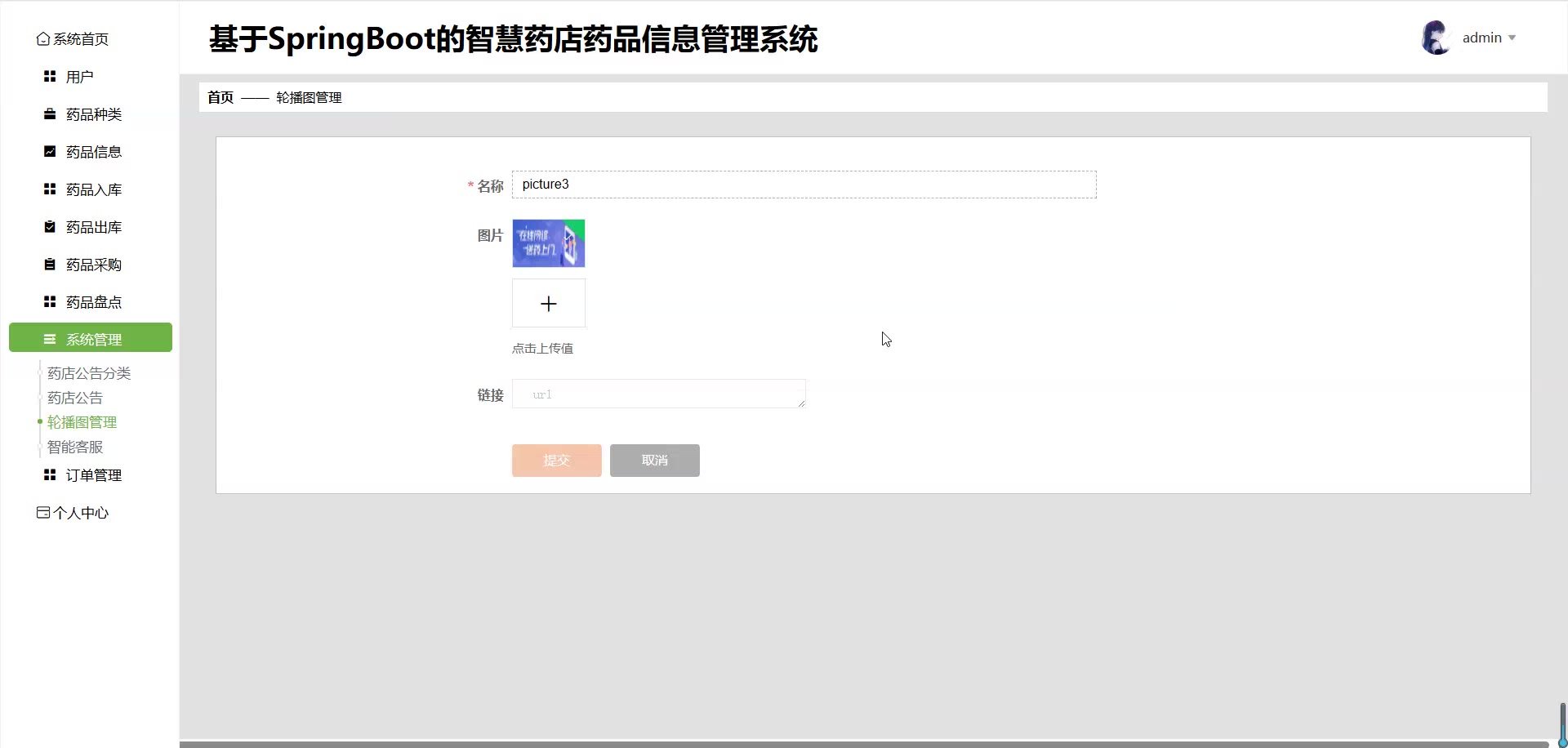The image size is (1568, 748).
Task: Cancel the form with 取消 button
Action: (655, 461)
